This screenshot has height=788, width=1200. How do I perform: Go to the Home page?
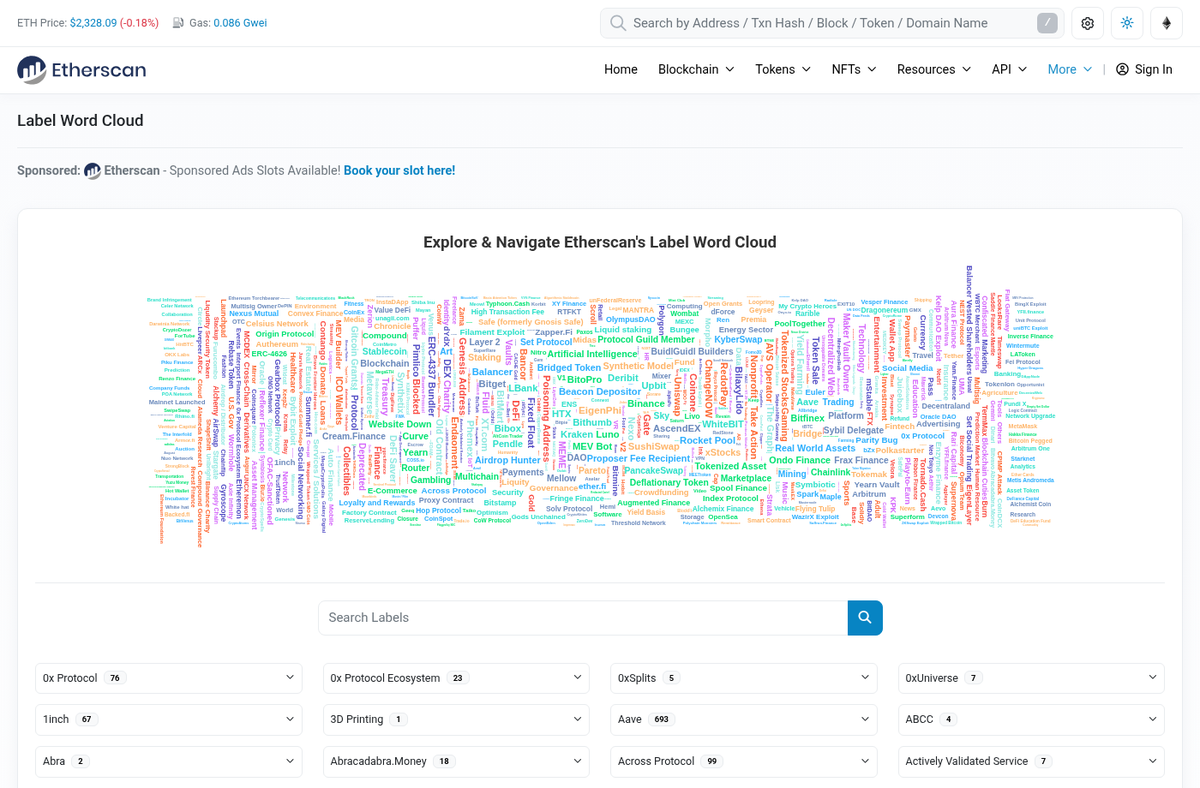(x=621, y=69)
